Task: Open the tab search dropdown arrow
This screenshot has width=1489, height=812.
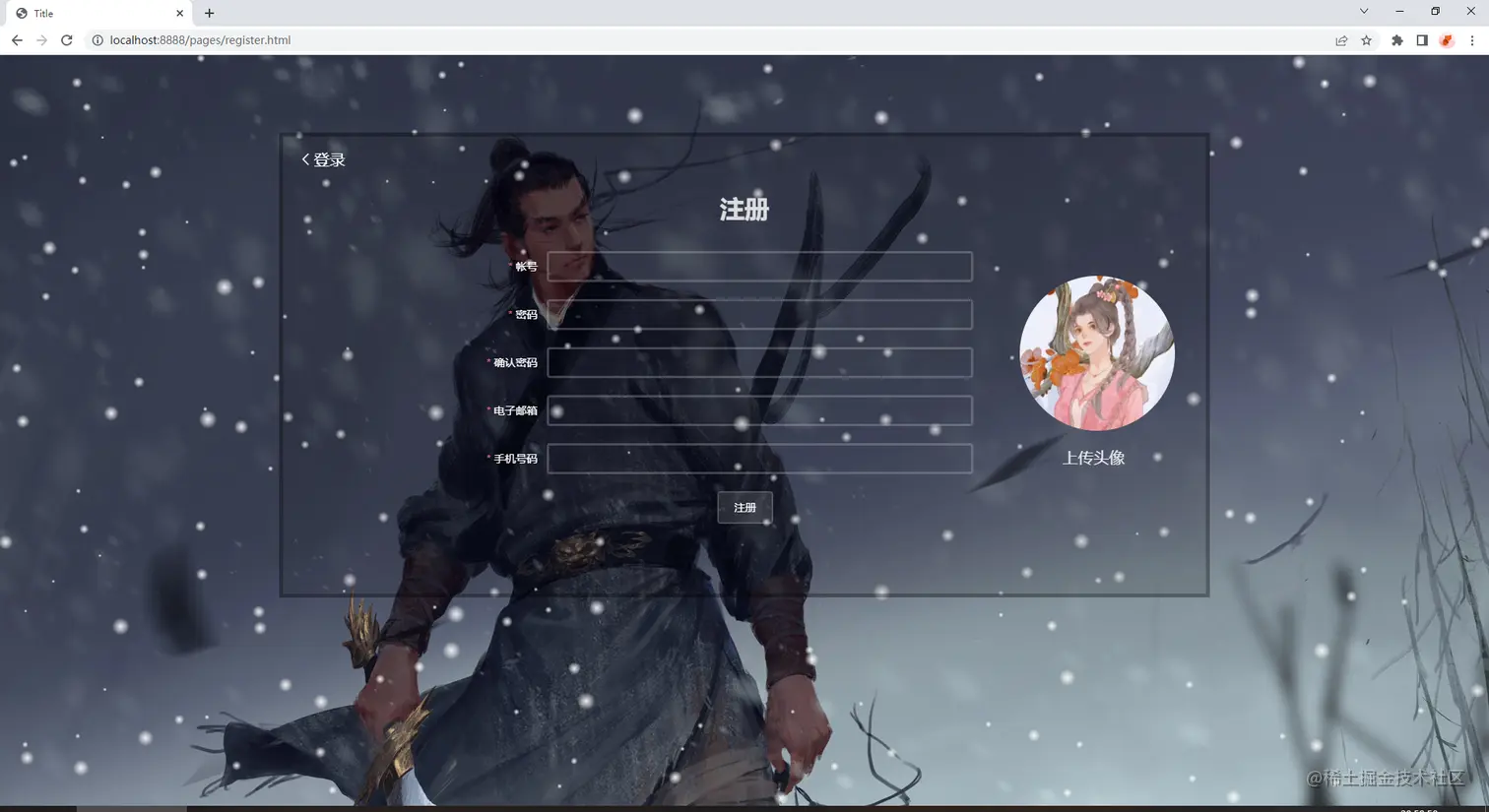Action: (1364, 11)
